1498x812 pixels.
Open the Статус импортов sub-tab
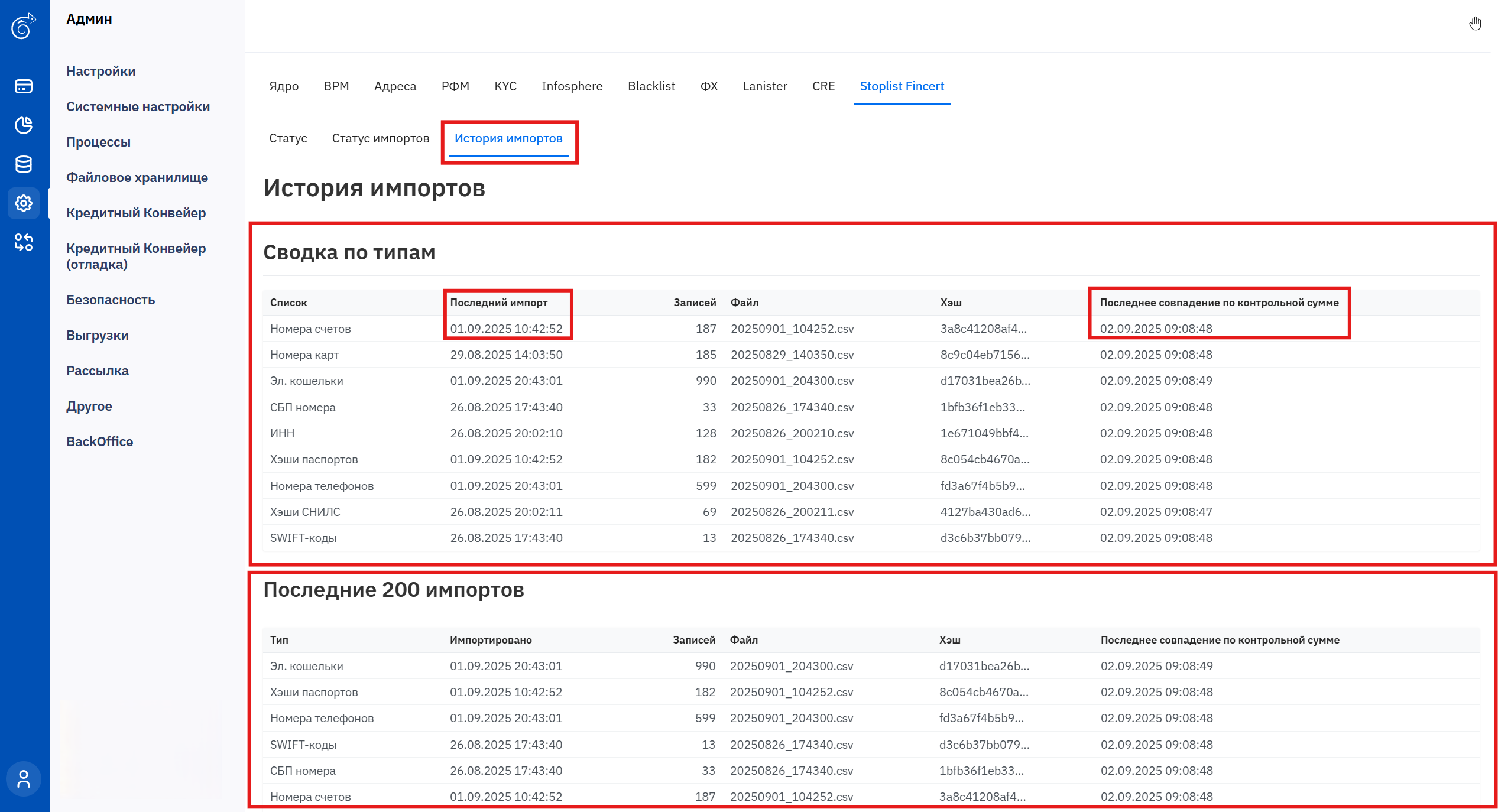point(381,138)
